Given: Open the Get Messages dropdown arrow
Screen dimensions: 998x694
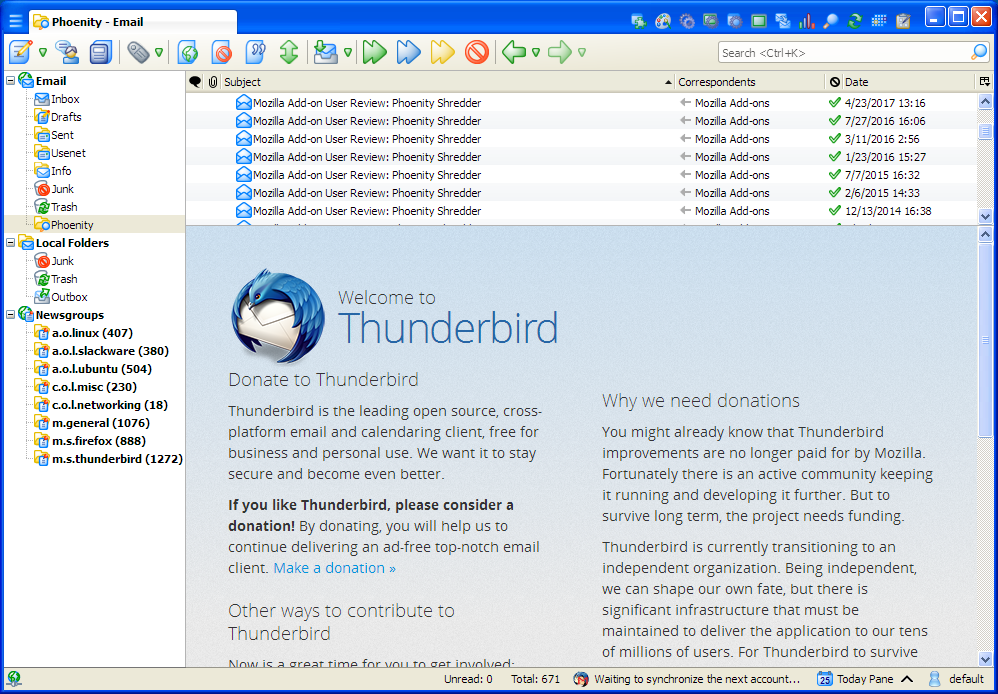Looking at the screenshot, I should tap(348, 52).
